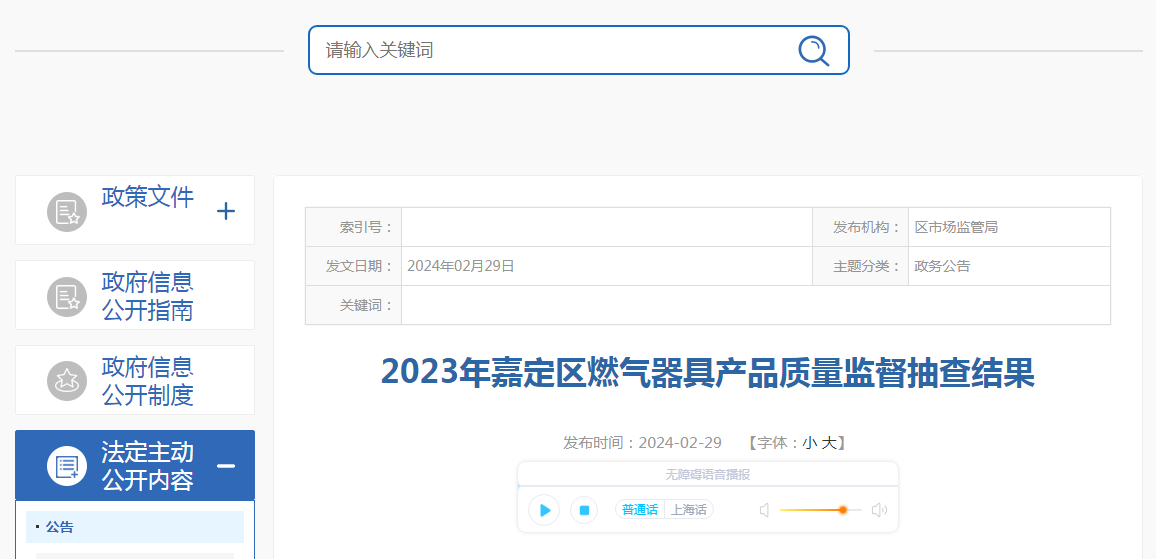Expand 政策文件 with the plus sign
Screen dimensions: 1156x559
click(226, 212)
